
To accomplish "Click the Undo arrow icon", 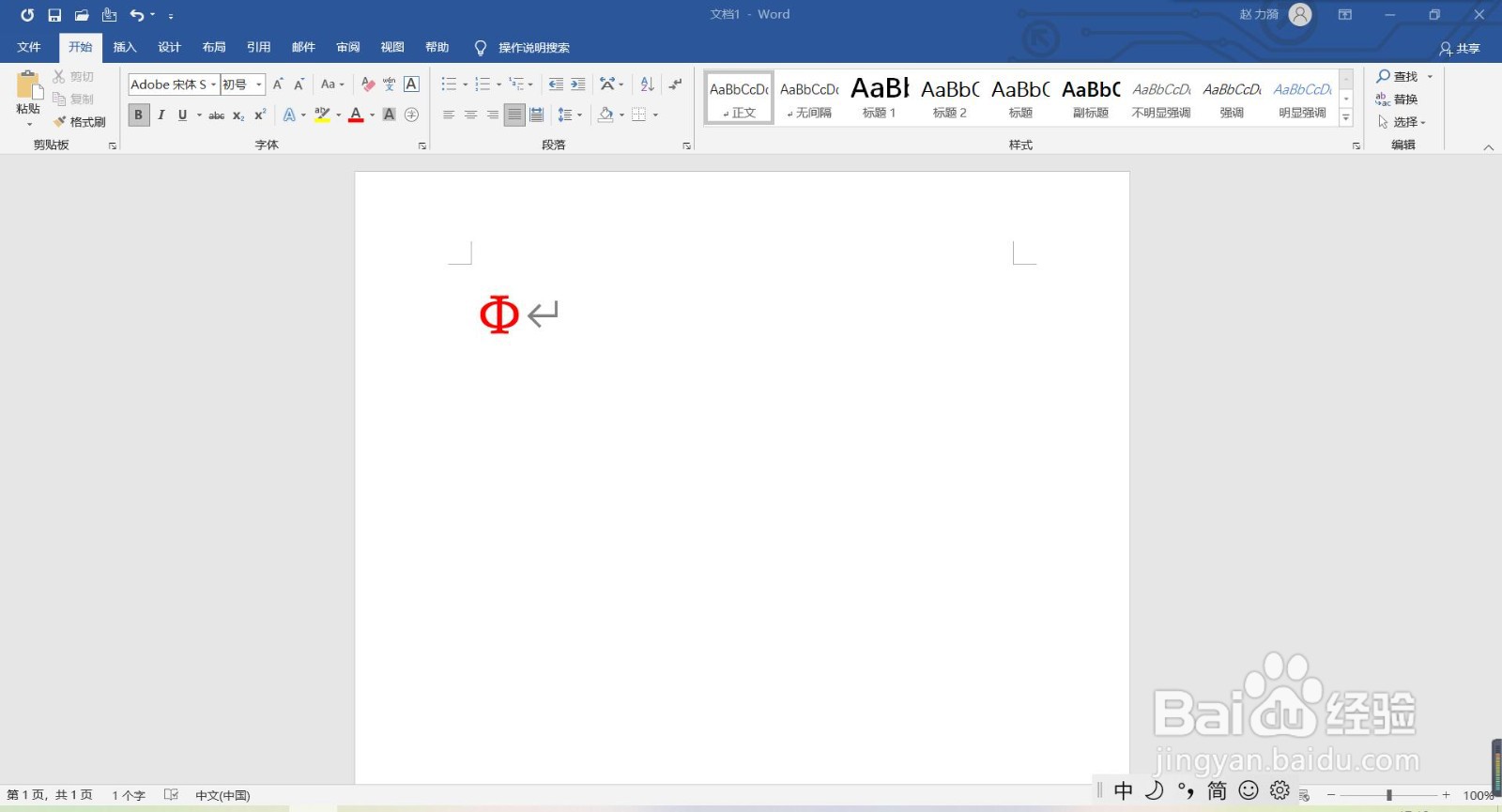I will pyautogui.click(x=137, y=15).
